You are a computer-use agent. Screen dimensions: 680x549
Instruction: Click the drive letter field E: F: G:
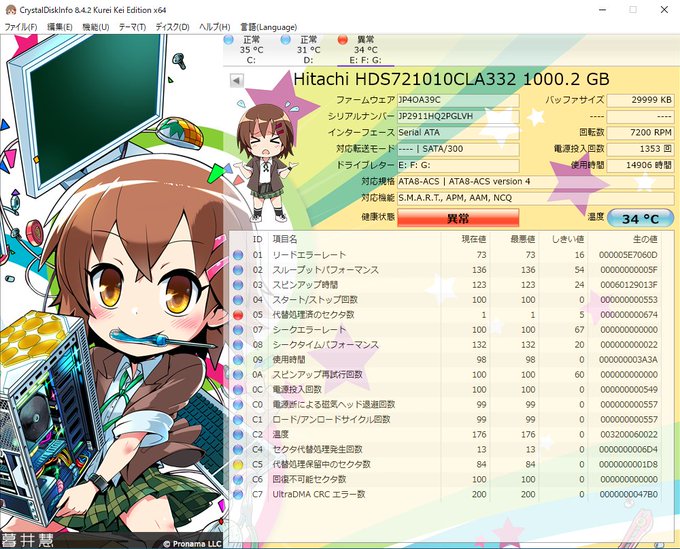pos(458,165)
